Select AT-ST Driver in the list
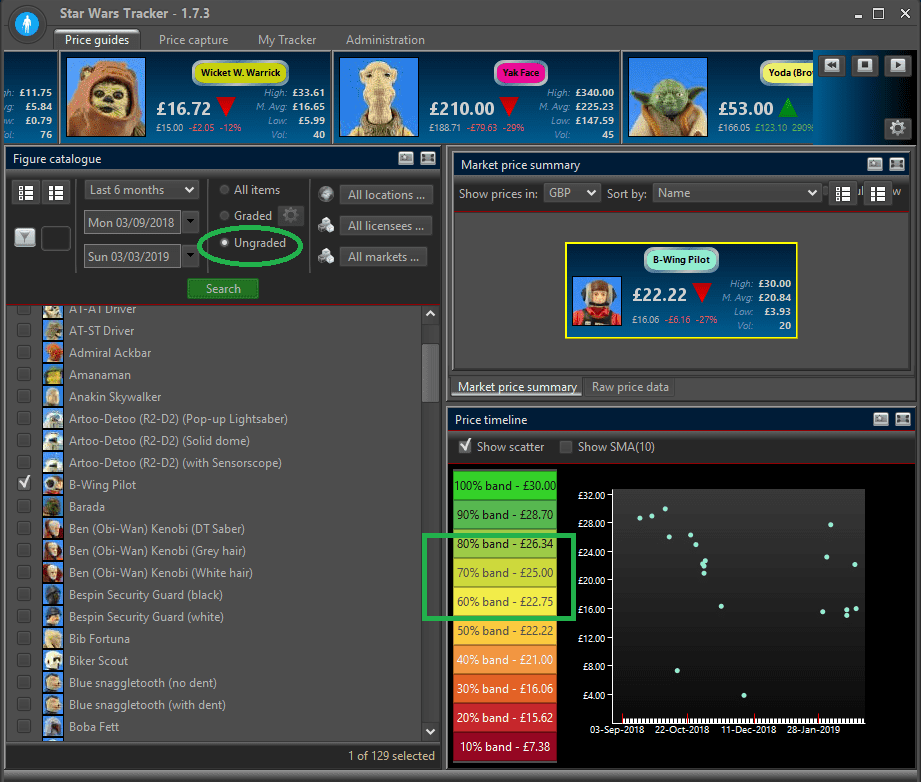The image size is (924, 782). (101, 331)
